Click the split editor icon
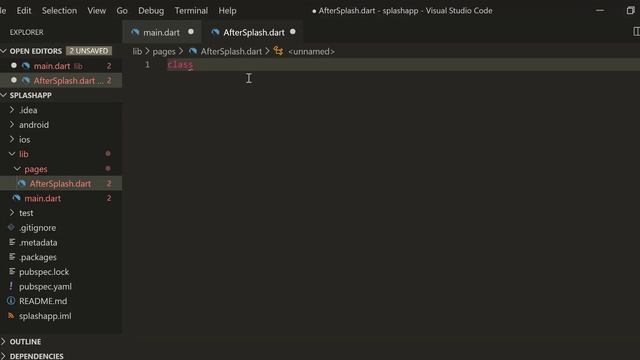 [x=636, y=31]
